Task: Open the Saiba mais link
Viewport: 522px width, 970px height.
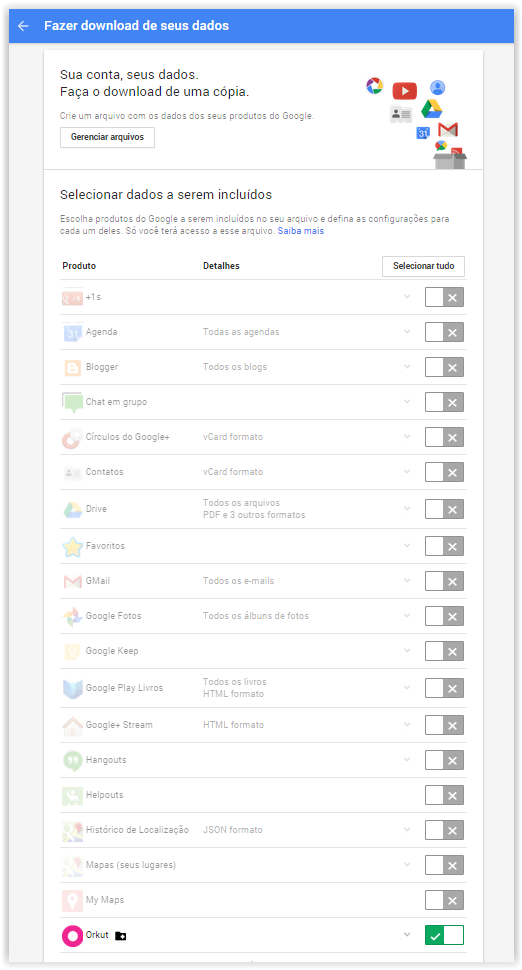Action: tap(301, 231)
